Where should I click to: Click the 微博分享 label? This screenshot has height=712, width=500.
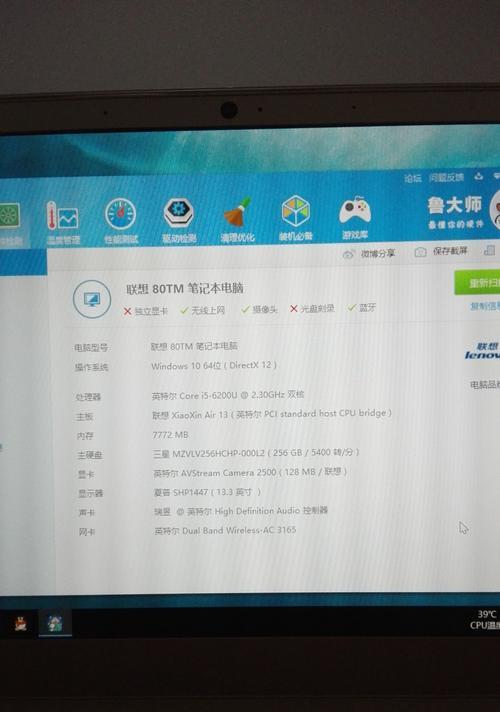click(378, 253)
